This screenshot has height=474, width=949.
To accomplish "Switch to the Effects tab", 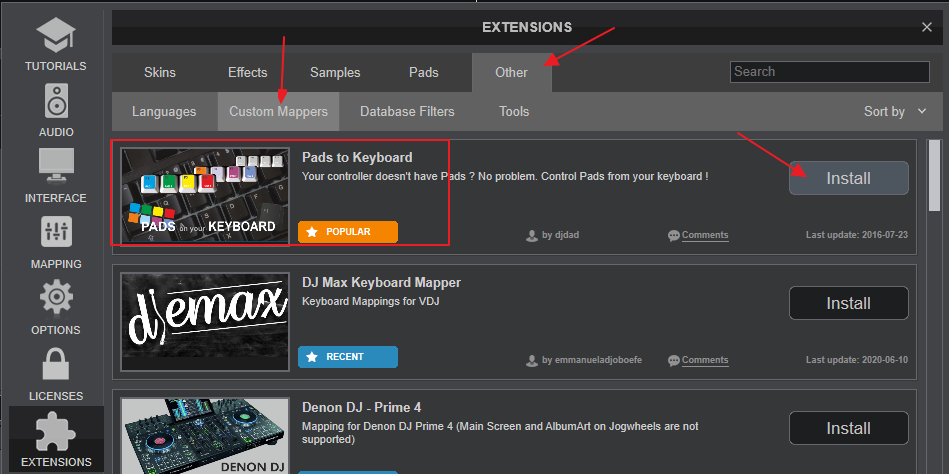I will click(248, 73).
